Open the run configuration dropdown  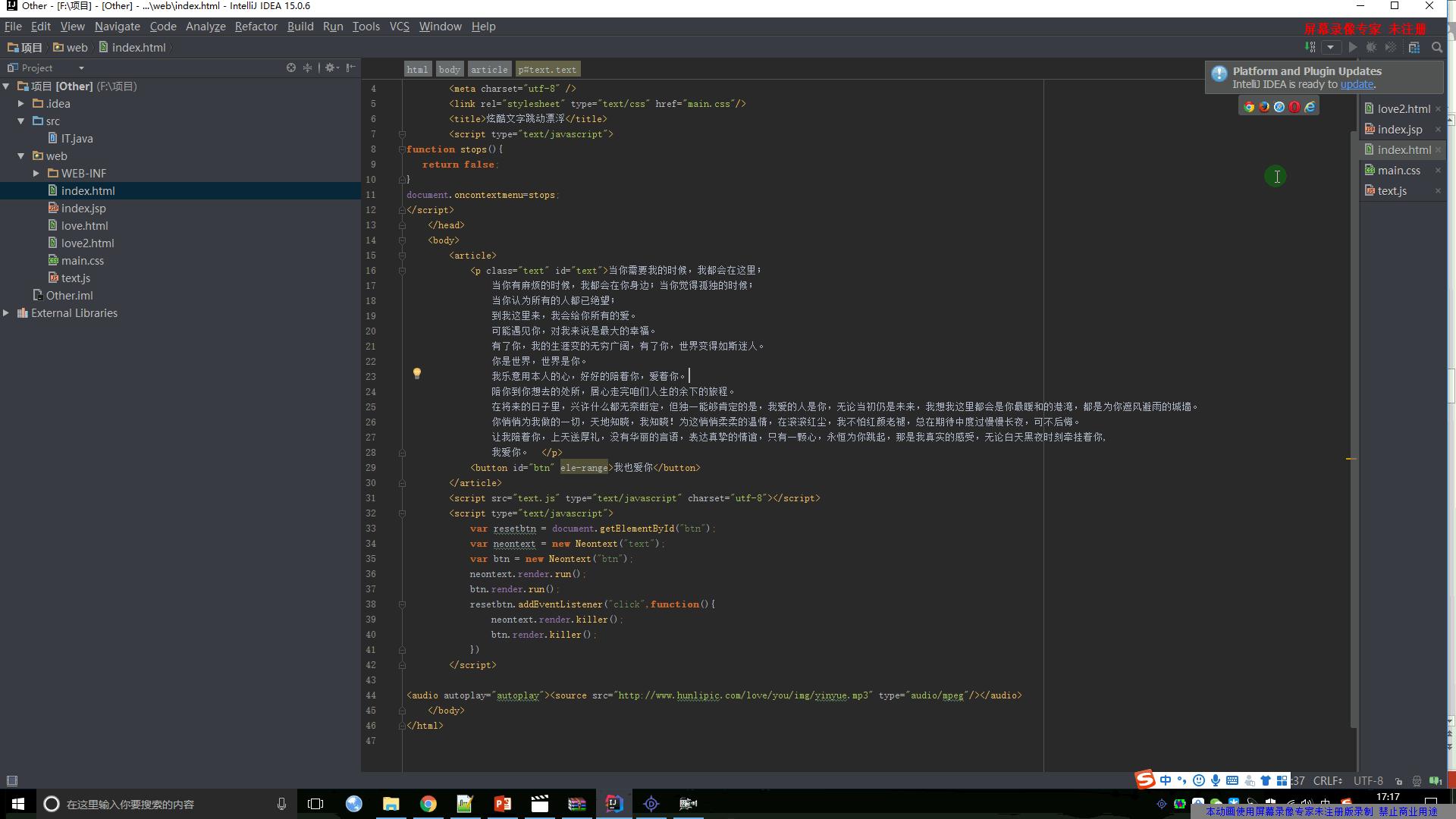pos(1331,47)
